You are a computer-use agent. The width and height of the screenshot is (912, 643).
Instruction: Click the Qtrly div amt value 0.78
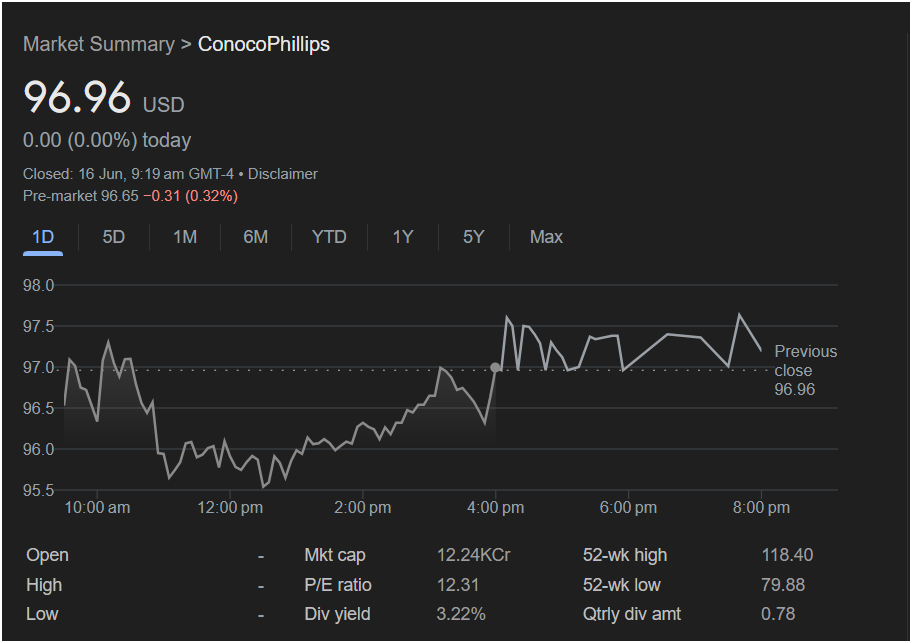(x=778, y=614)
